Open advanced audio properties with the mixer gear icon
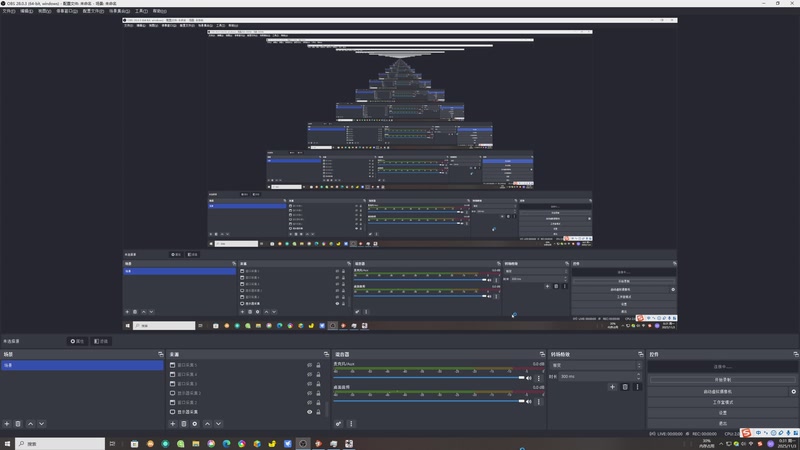 [x=338, y=423]
